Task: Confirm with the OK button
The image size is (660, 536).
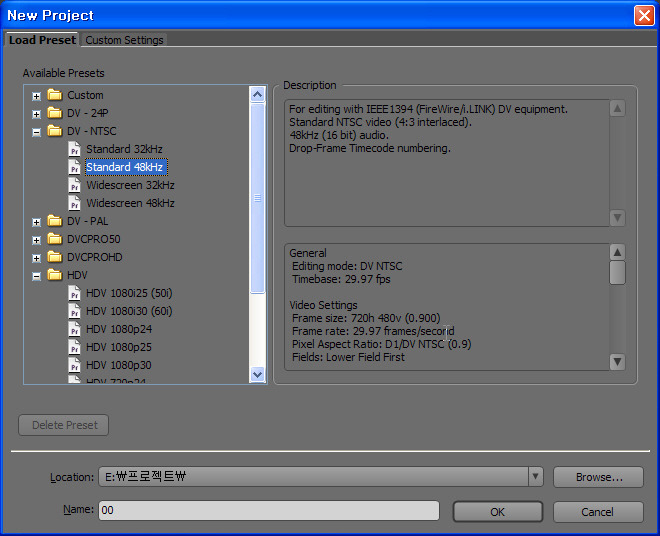Action: pyautogui.click(x=498, y=512)
